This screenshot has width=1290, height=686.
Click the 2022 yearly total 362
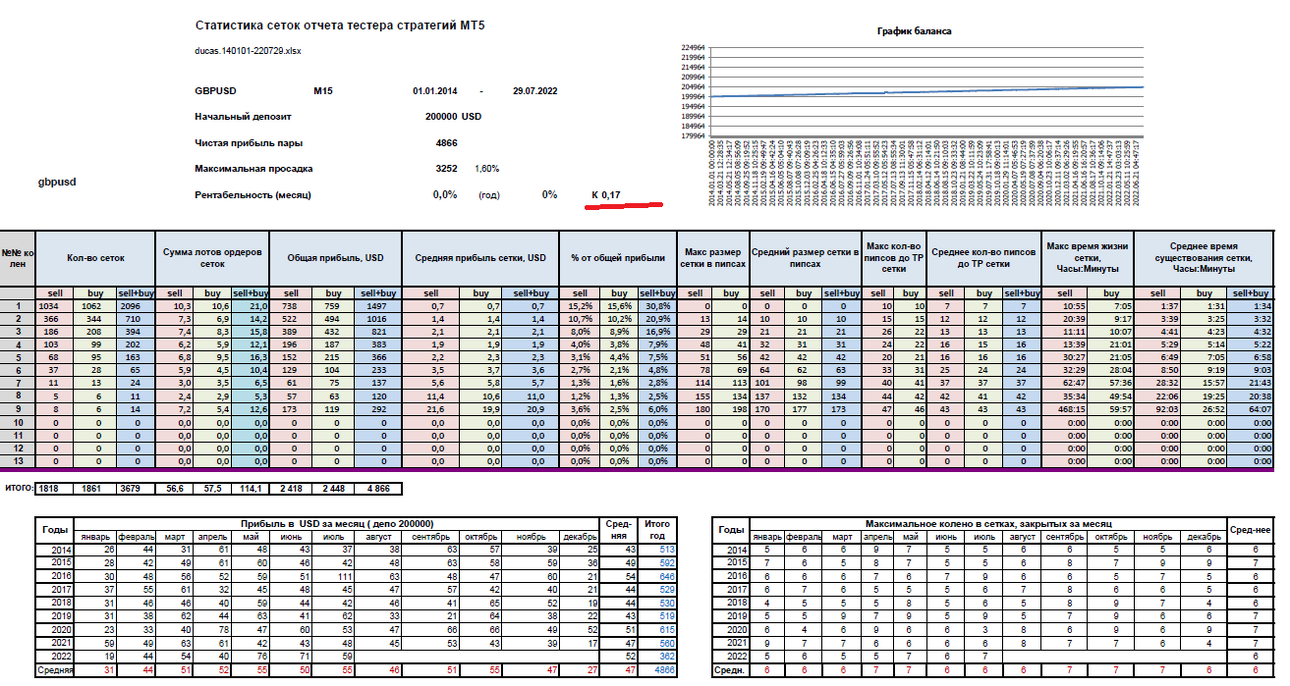(x=657, y=656)
